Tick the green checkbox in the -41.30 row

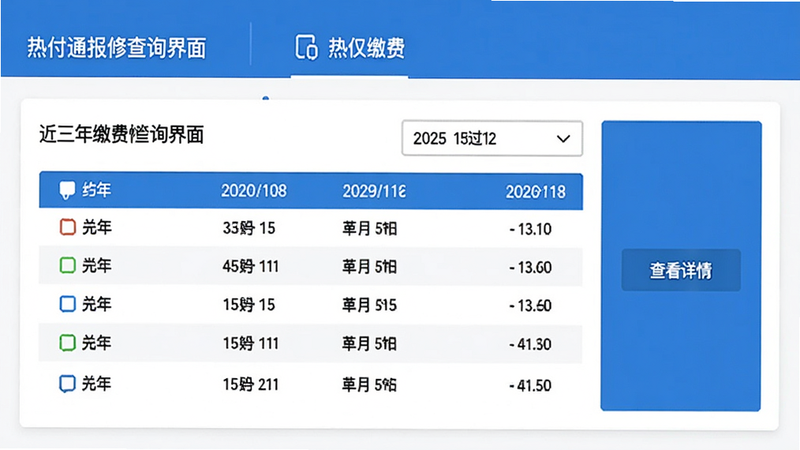pyautogui.click(x=67, y=342)
